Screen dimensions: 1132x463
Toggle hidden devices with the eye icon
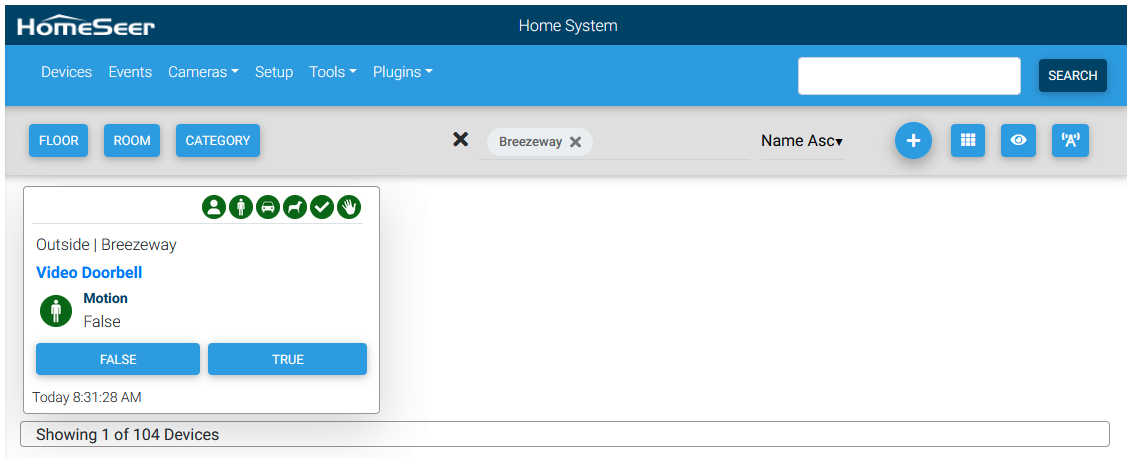(1018, 141)
